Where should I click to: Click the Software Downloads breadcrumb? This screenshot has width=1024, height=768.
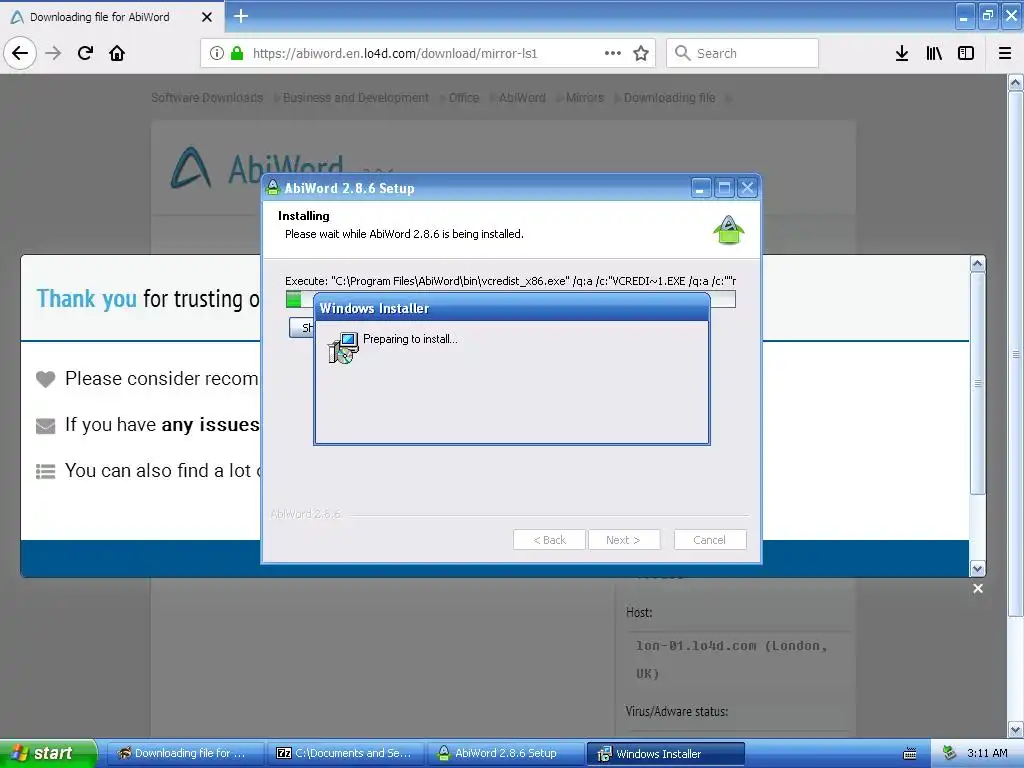tap(207, 97)
